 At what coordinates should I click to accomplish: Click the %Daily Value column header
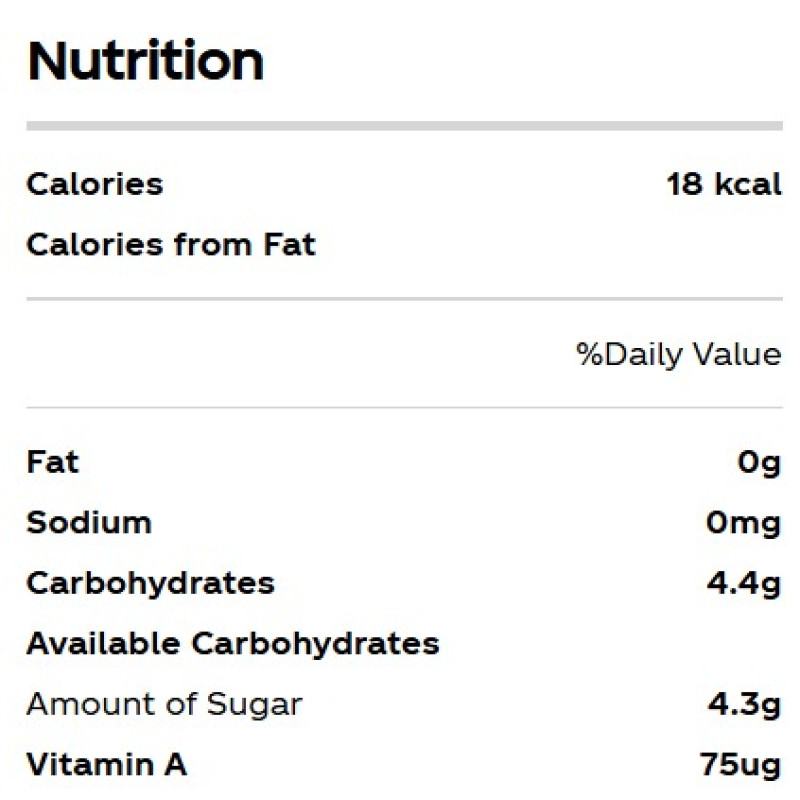click(x=678, y=354)
